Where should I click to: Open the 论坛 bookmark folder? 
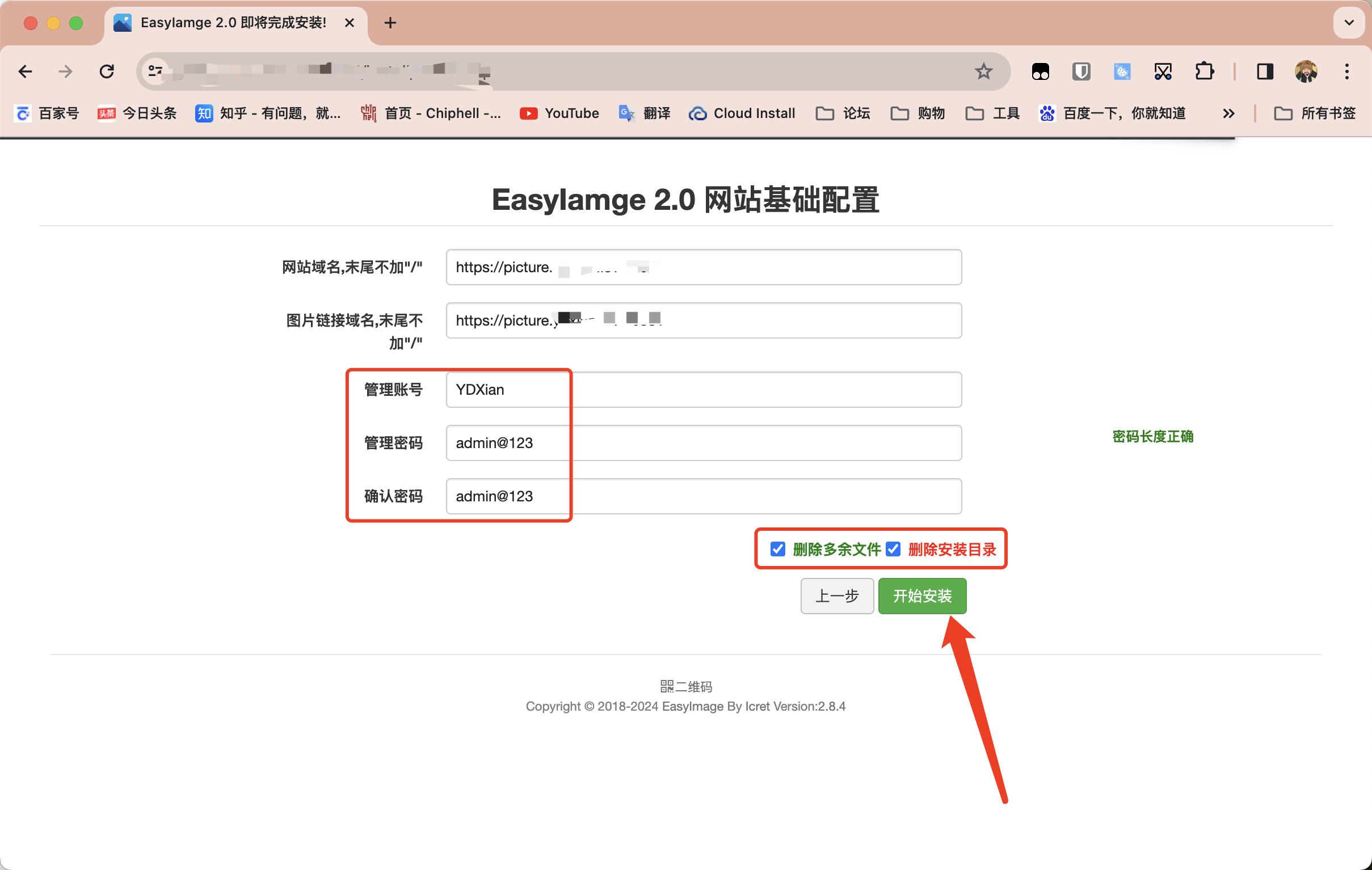tap(843, 113)
